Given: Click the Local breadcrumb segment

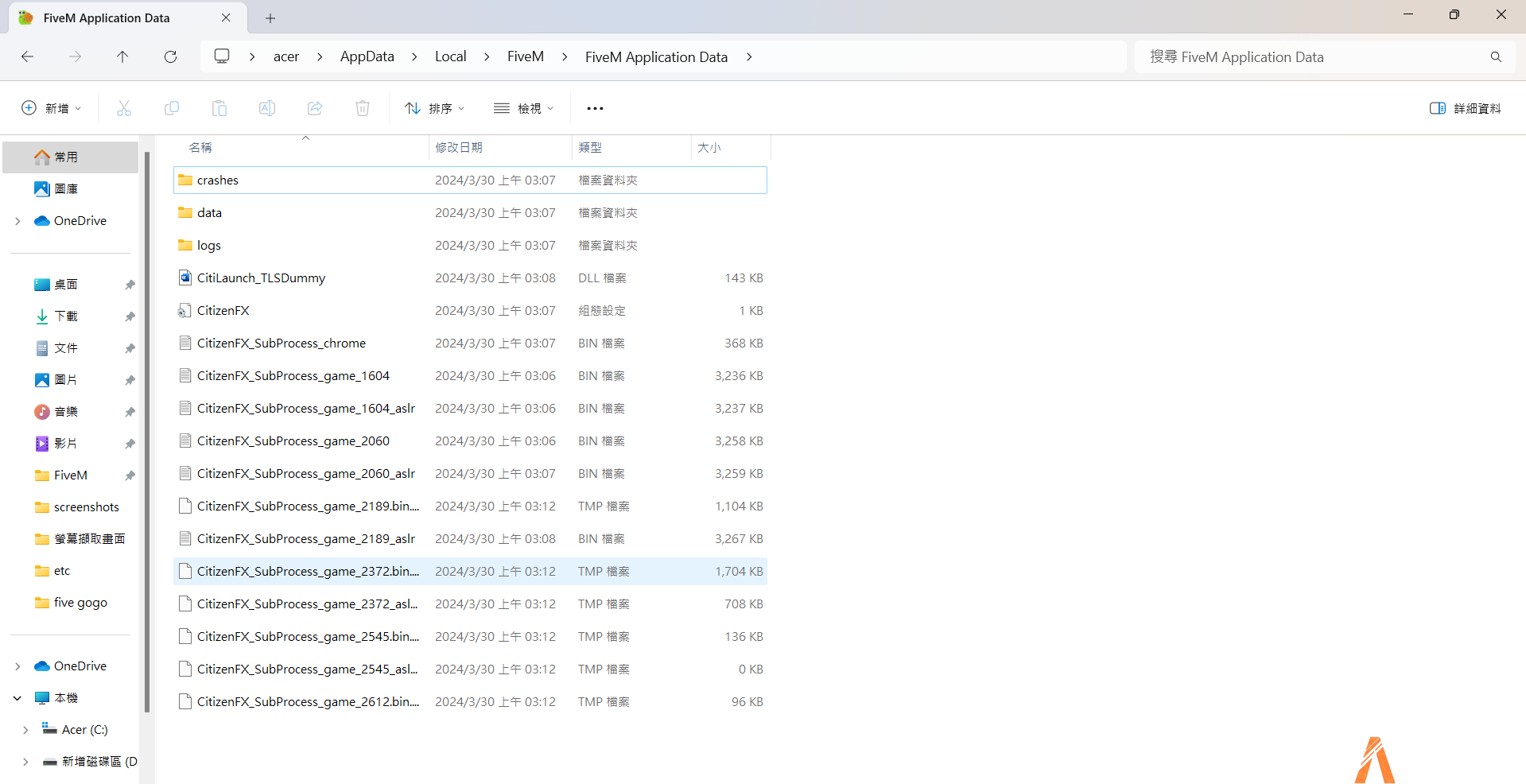Looking at the screenshot, I should [450, 56].
